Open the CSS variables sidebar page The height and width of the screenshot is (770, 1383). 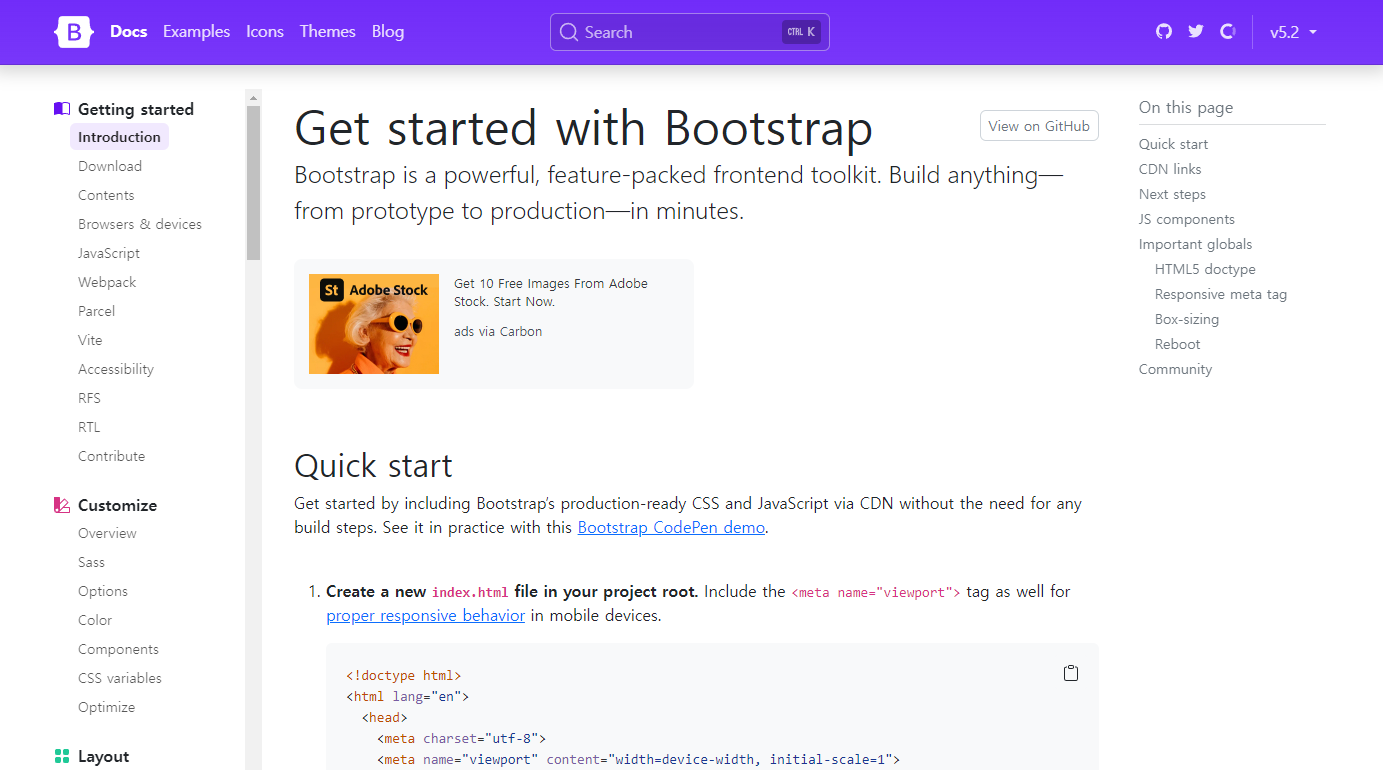coord(120,678)
